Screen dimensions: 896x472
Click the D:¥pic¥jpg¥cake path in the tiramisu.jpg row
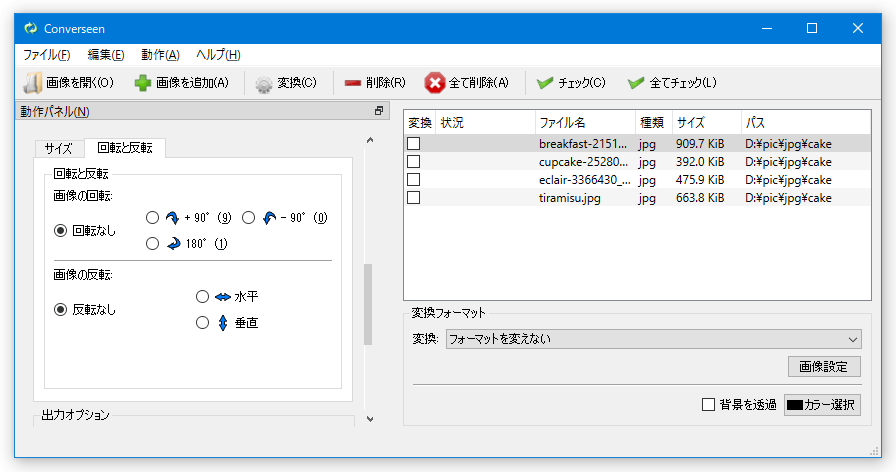coord(788,198)
